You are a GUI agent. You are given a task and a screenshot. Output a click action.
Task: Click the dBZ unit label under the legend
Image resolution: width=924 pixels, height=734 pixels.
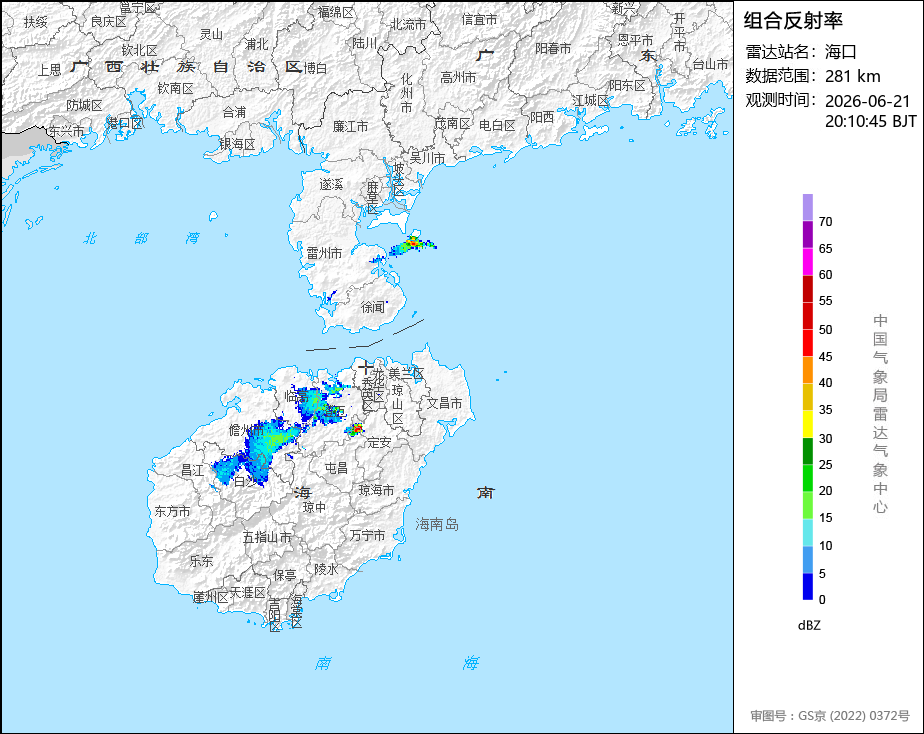coord(809,625)
